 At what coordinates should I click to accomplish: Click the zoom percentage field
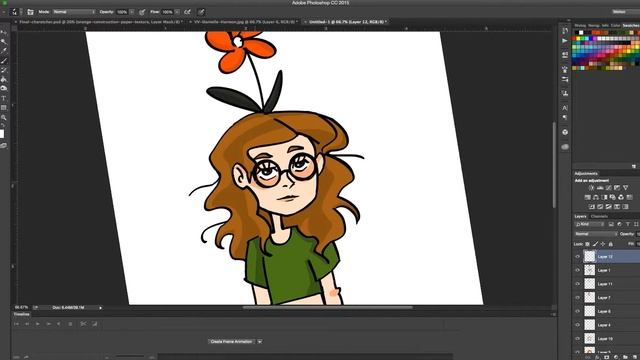click(x=21, y=308)
